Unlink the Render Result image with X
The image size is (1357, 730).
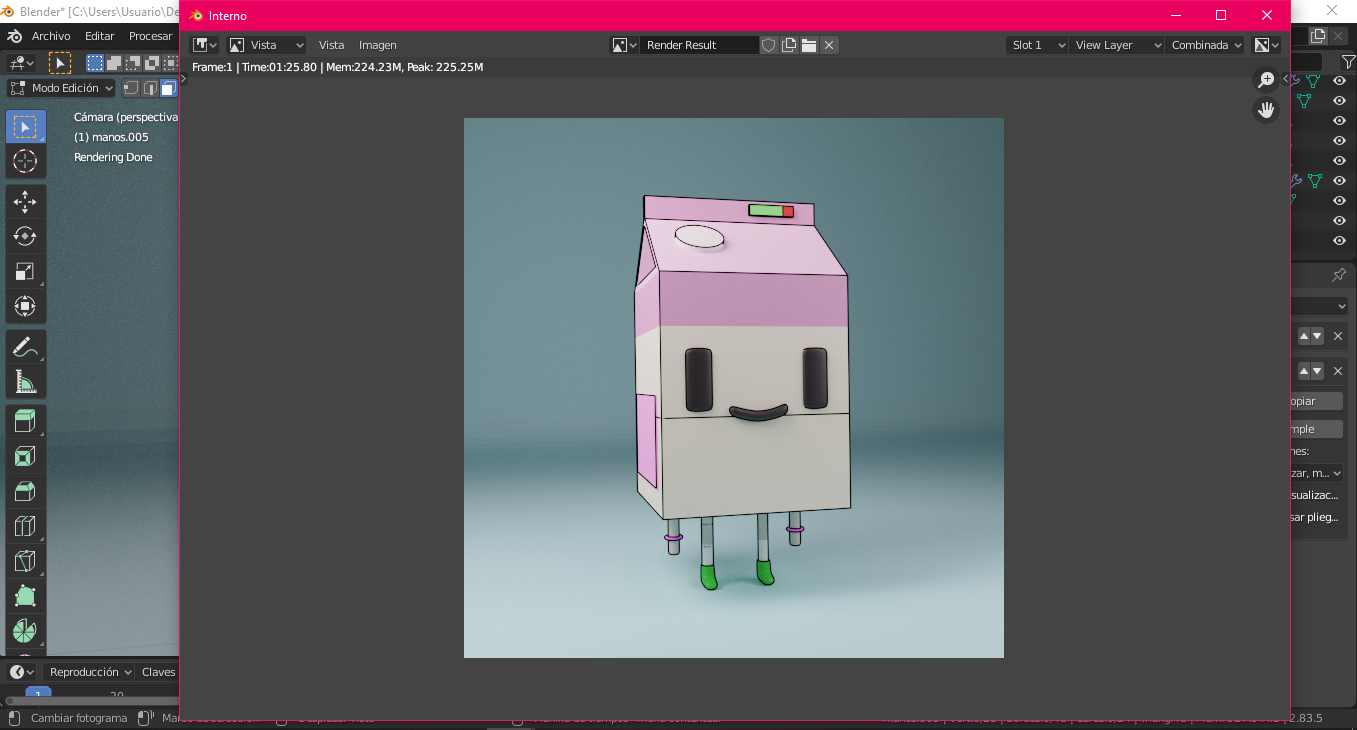pos(829,45)
